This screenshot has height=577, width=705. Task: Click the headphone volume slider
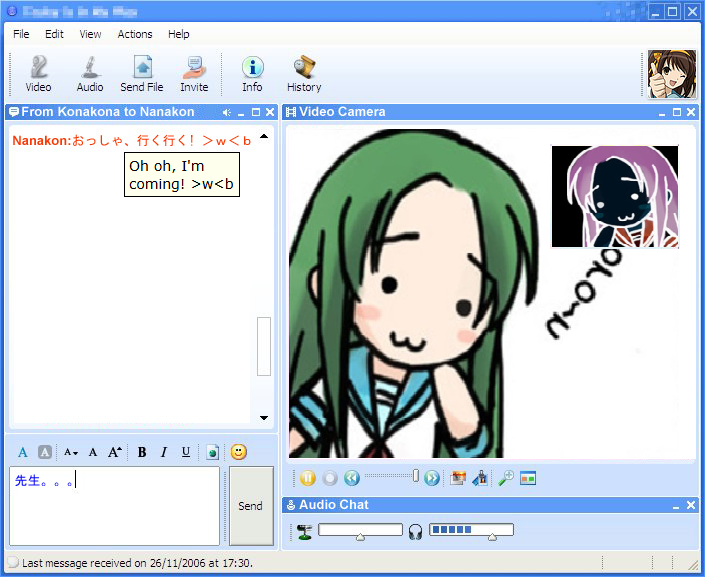pos(471,531)
